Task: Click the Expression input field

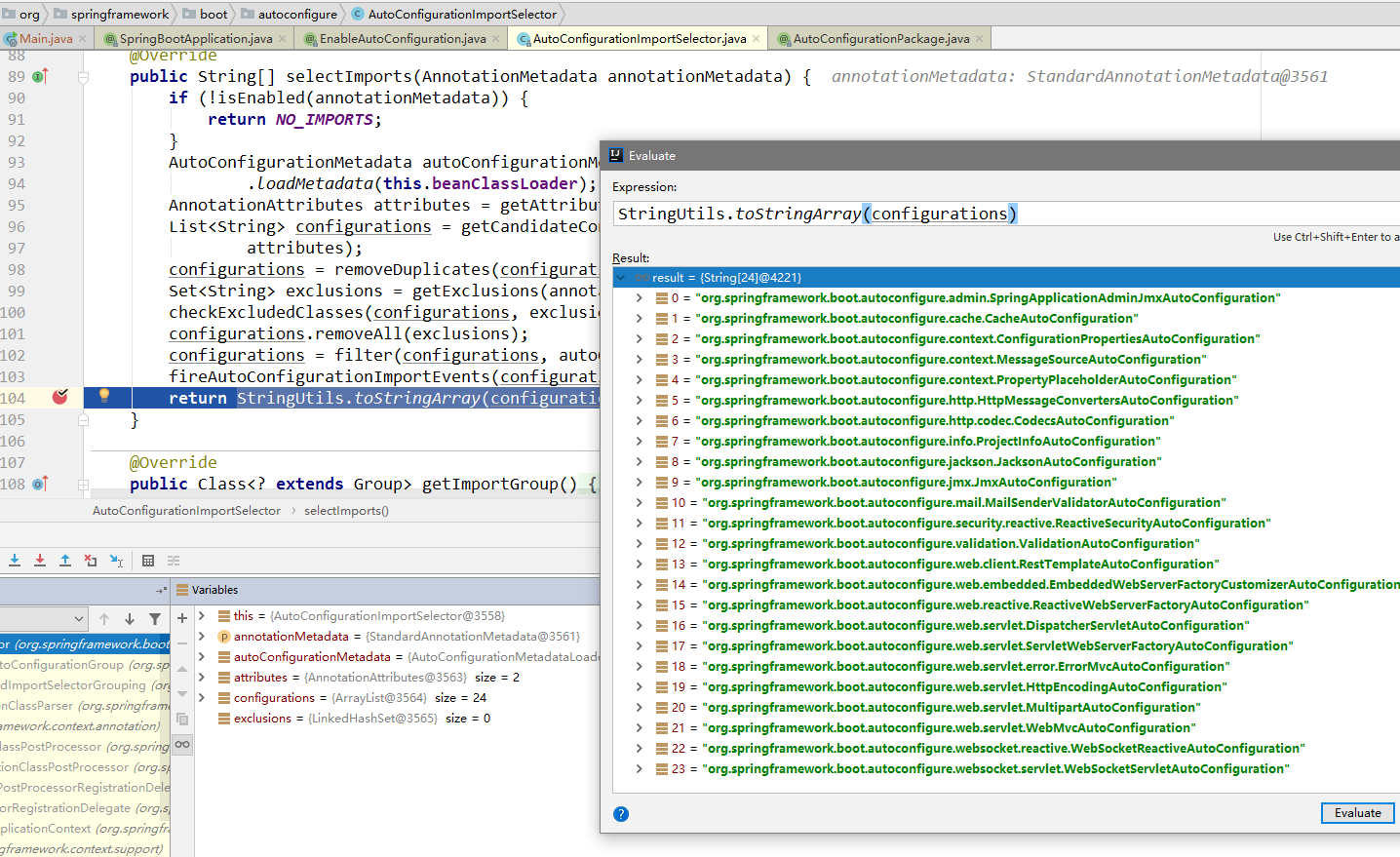Action: [x=1004, y=214]
